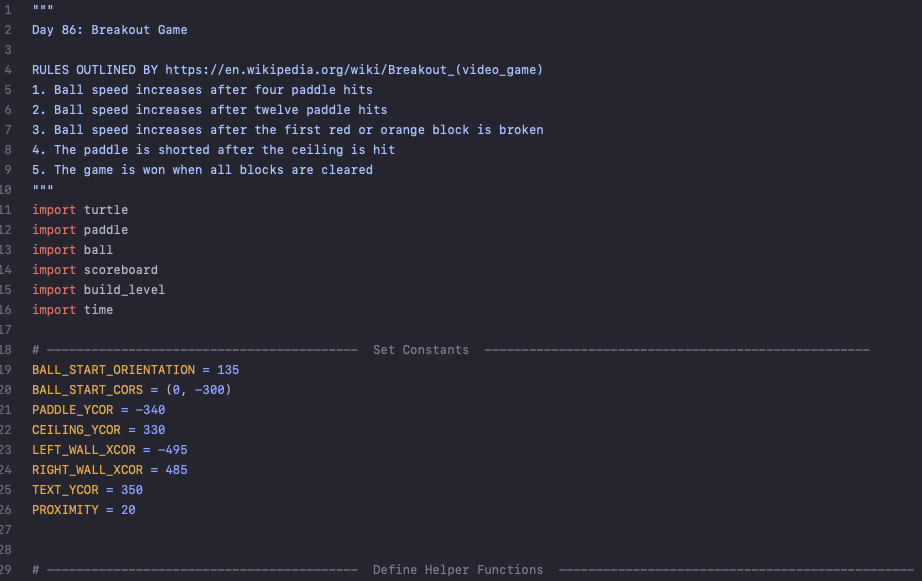The width and height of the screenshot is (922, 581).
Task: Click the PADDLE_YCOR constant
Action: click(x=72, y=410)
